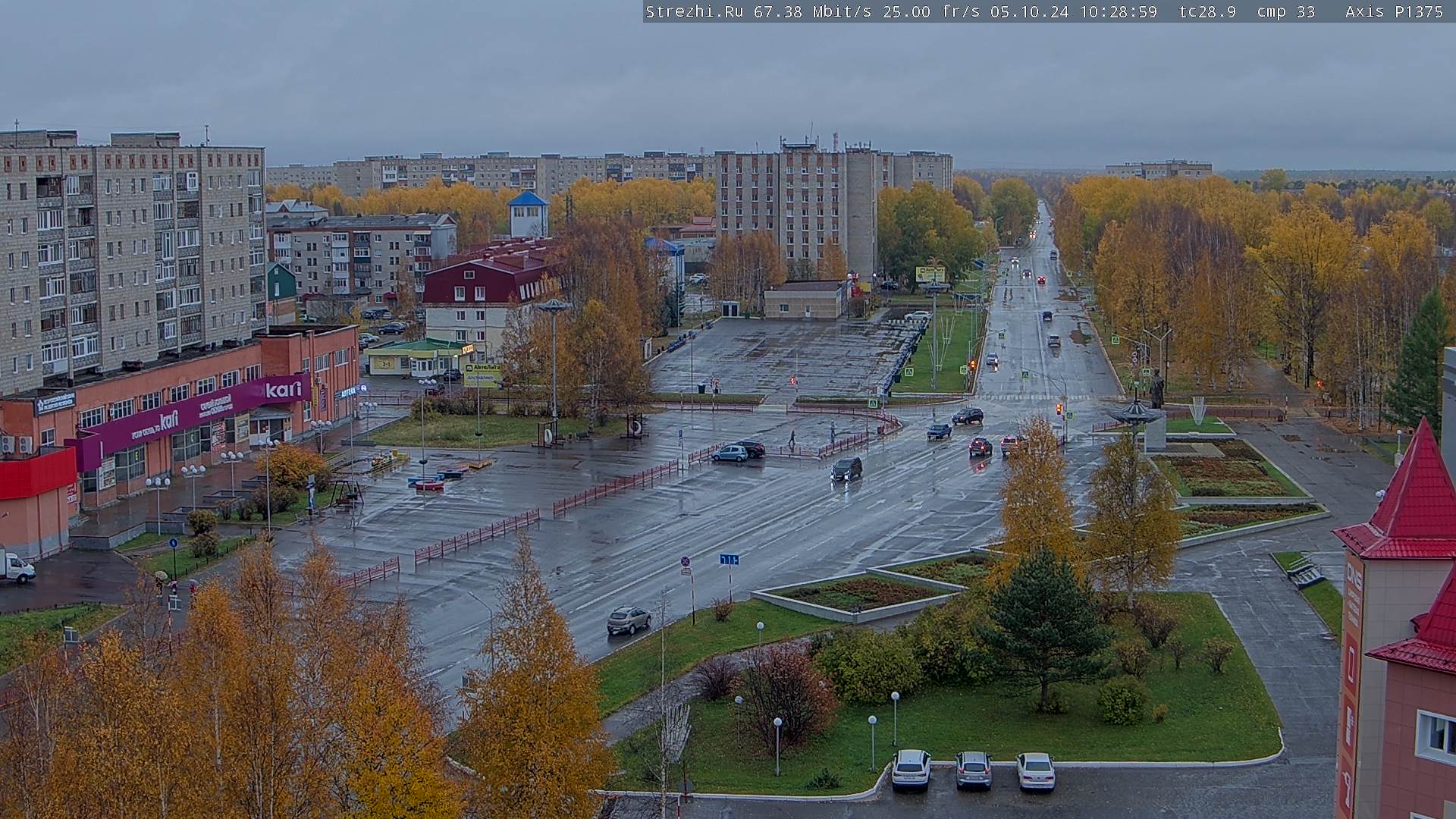
Task: Select the "67.38 Mbit/s" bitrate readout
Action: 813,11
